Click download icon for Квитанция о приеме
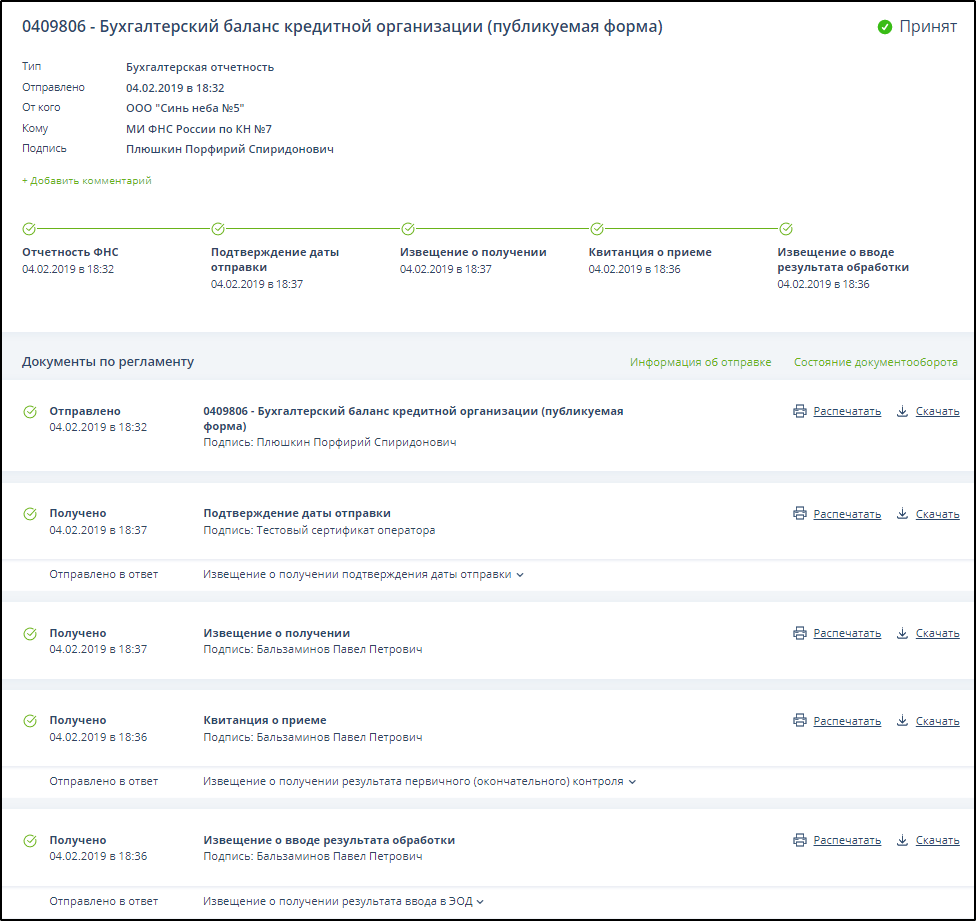This screenshot has height=921, width=976. 902,720
